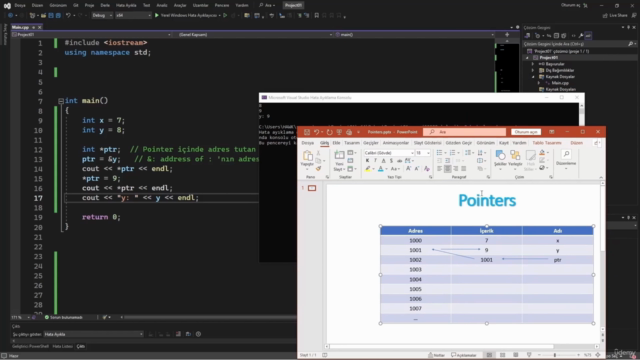The height and width of the screenshot is (360, 640).
Task: Clear all formatting icon in Yazı Tipi group
Action: click(427, 169)
